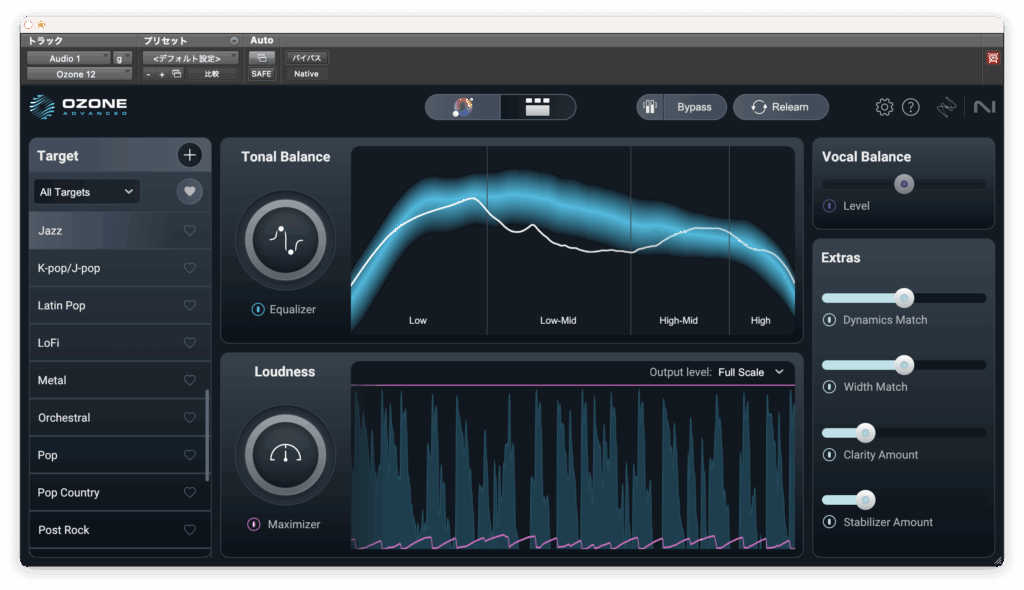Click the Relearn button
The image size is (1024, 590).
click(780, 107)
